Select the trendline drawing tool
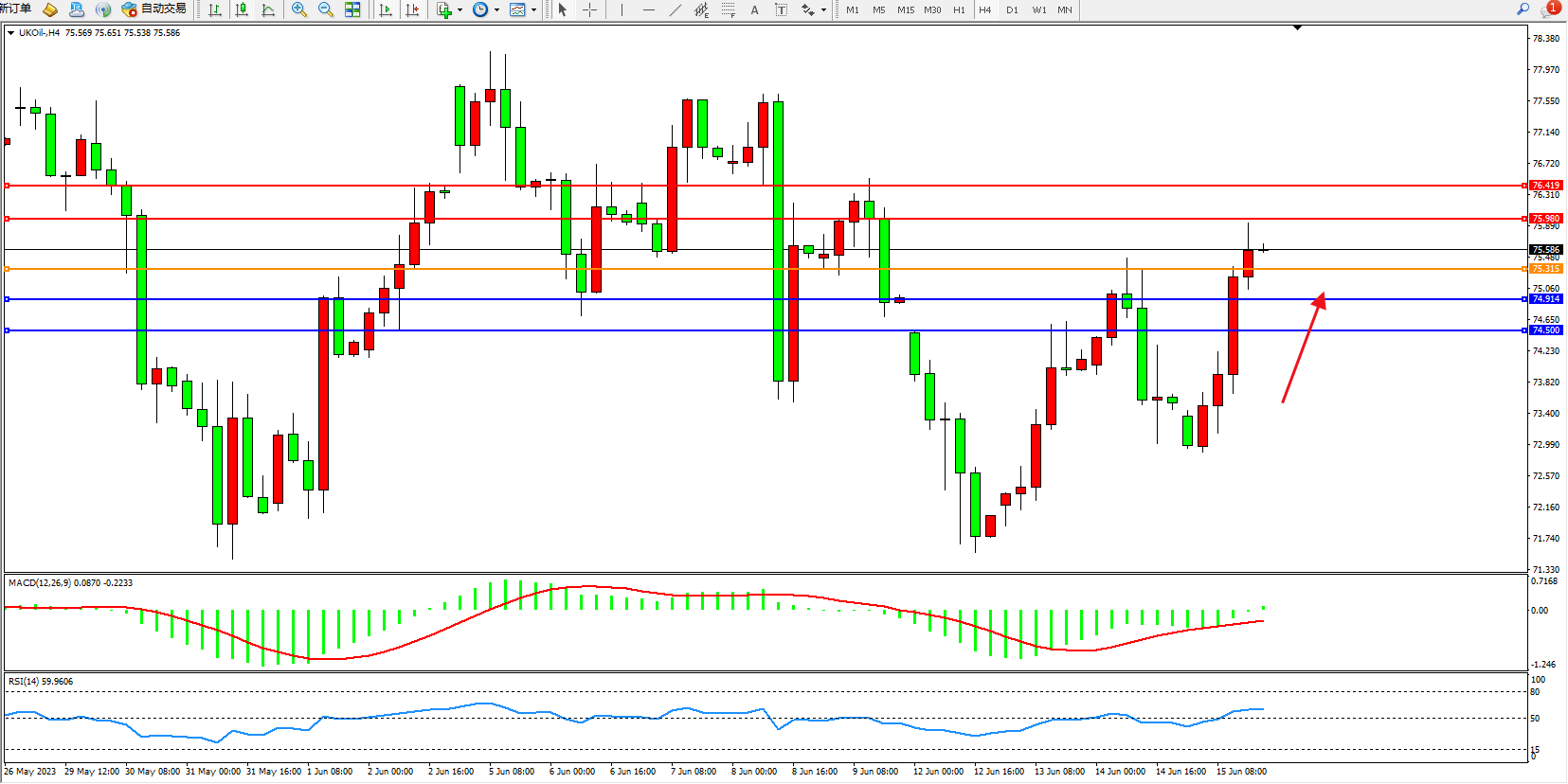Viewport: 1568px width, 784px height. (675, 9)
